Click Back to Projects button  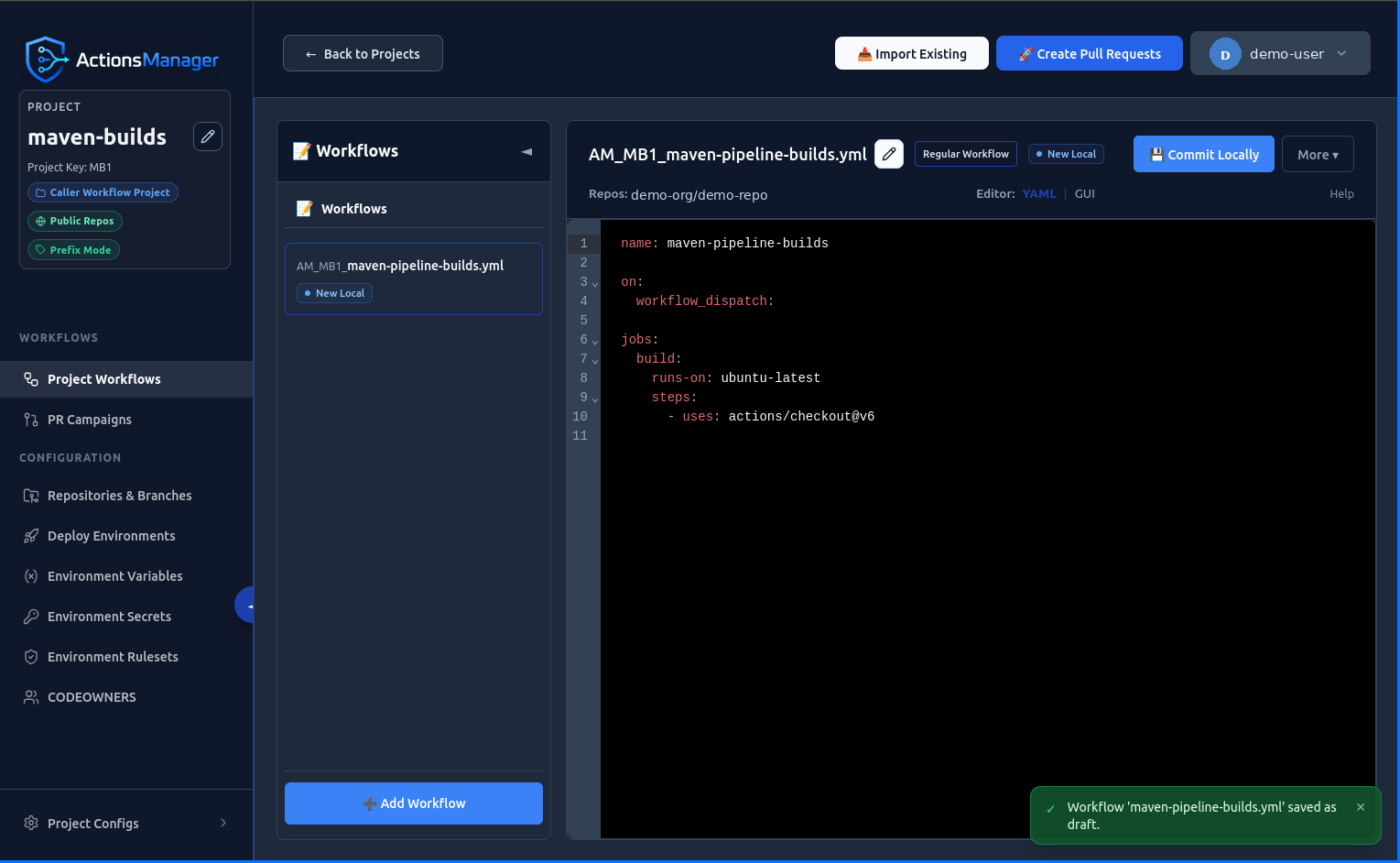click(363, 53)
